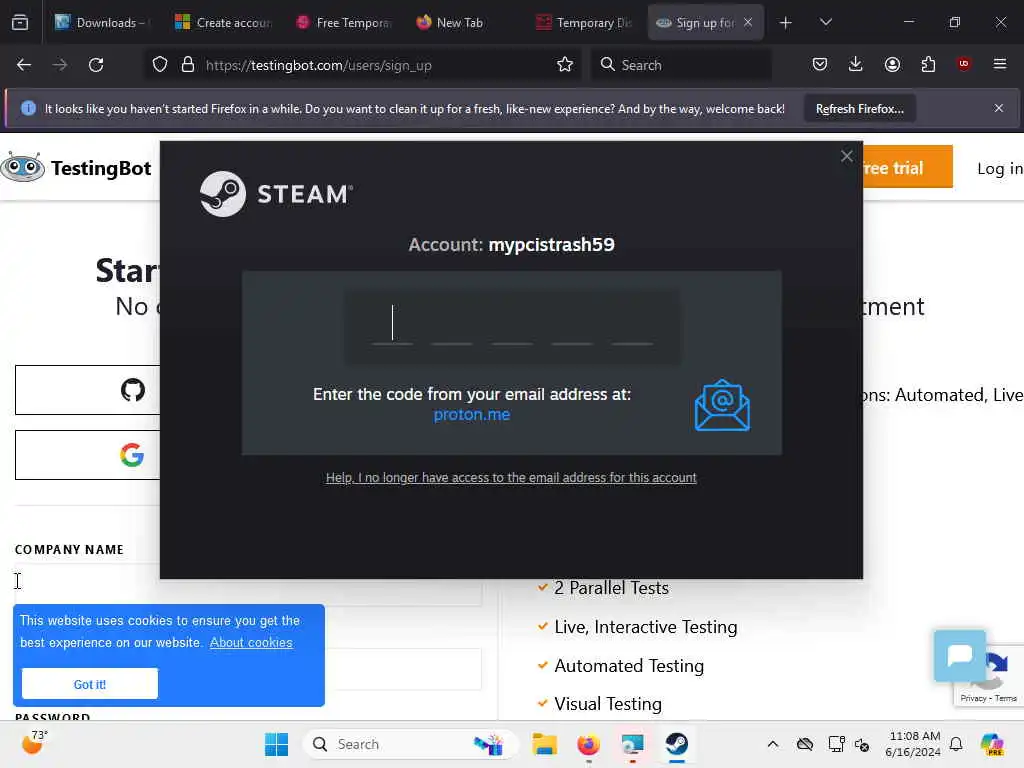Open the Firefox View icon
Image resolution: width=1024 pixels, height=768 pixels.
pyautogui.click(x=20, y=22)
